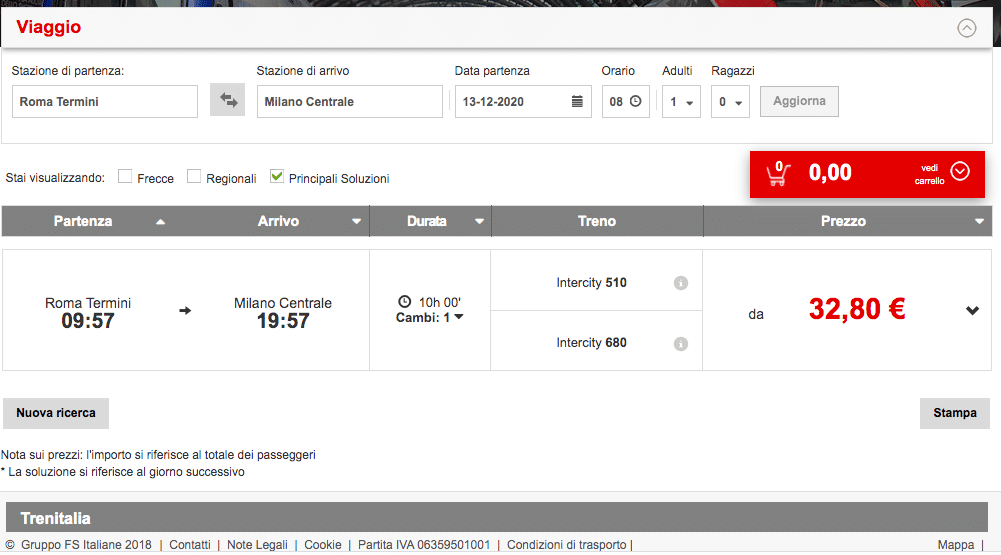Collapse the Viaggio panel with chevron icon
Viewport: 1001px width, 555px height.
(966, 28)
